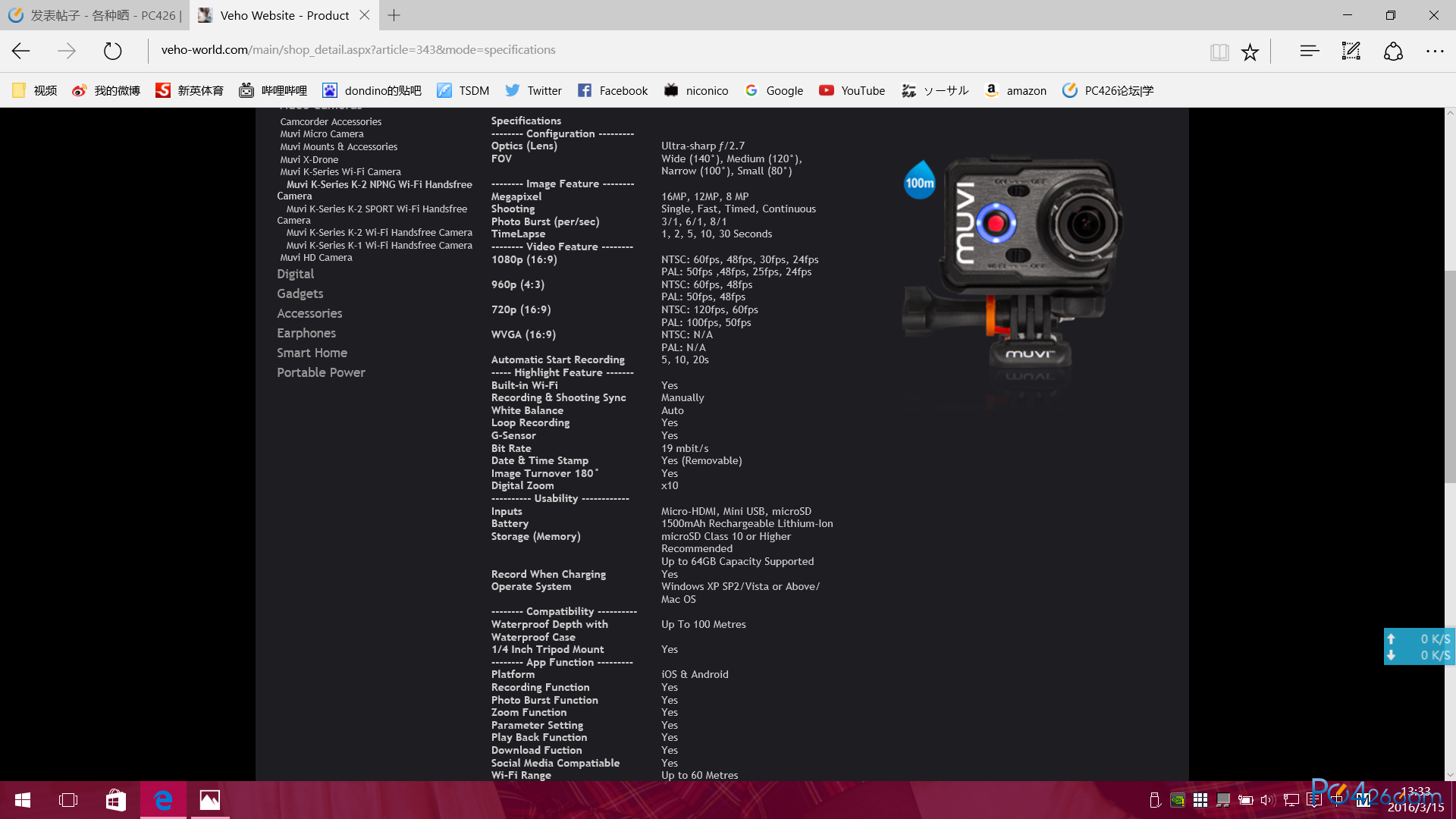Open Task View on taskbar
Screen dimensions: 1456x819
(68, 800)
